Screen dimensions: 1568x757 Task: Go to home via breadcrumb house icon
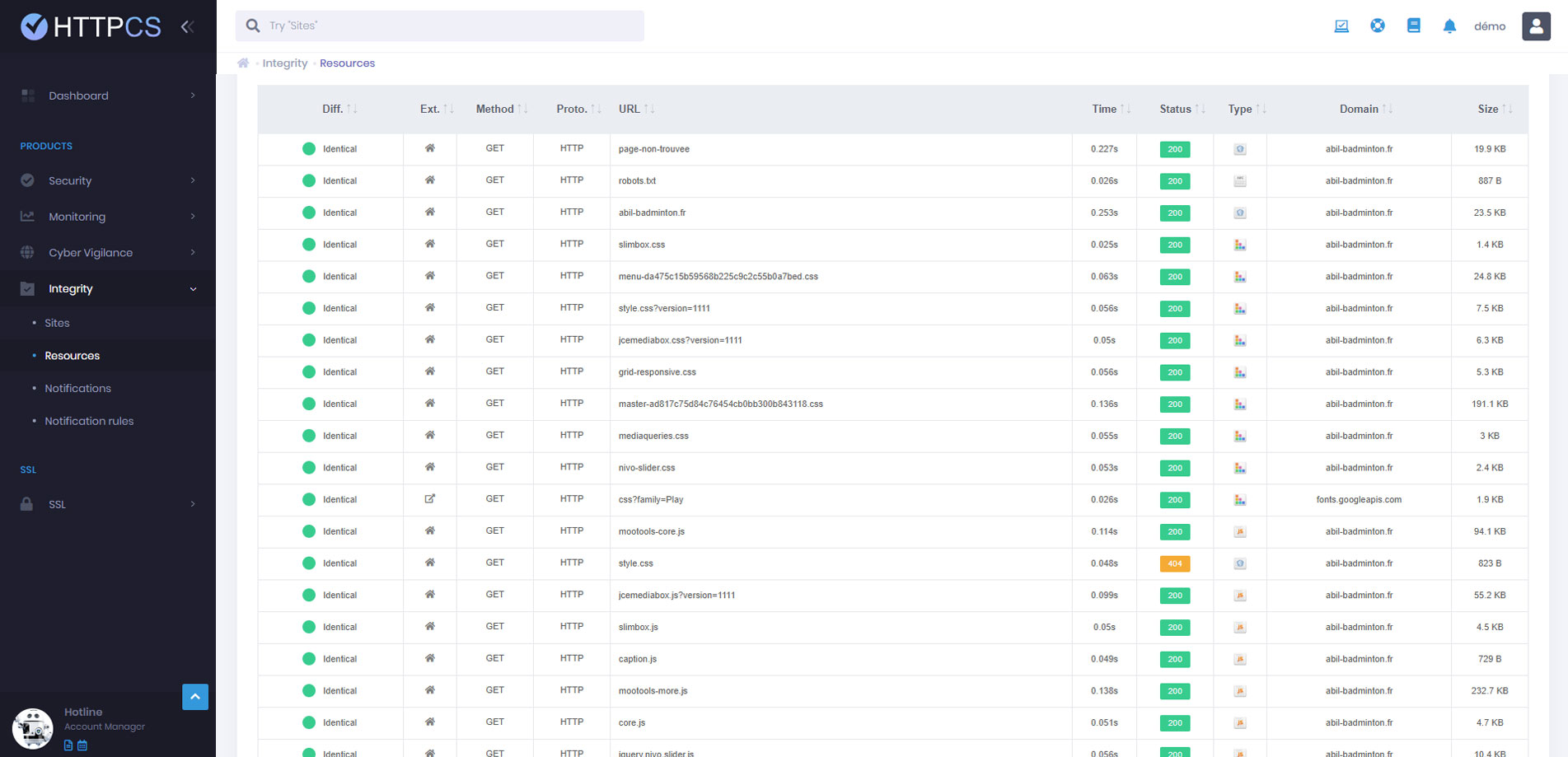tap(243, 63)
